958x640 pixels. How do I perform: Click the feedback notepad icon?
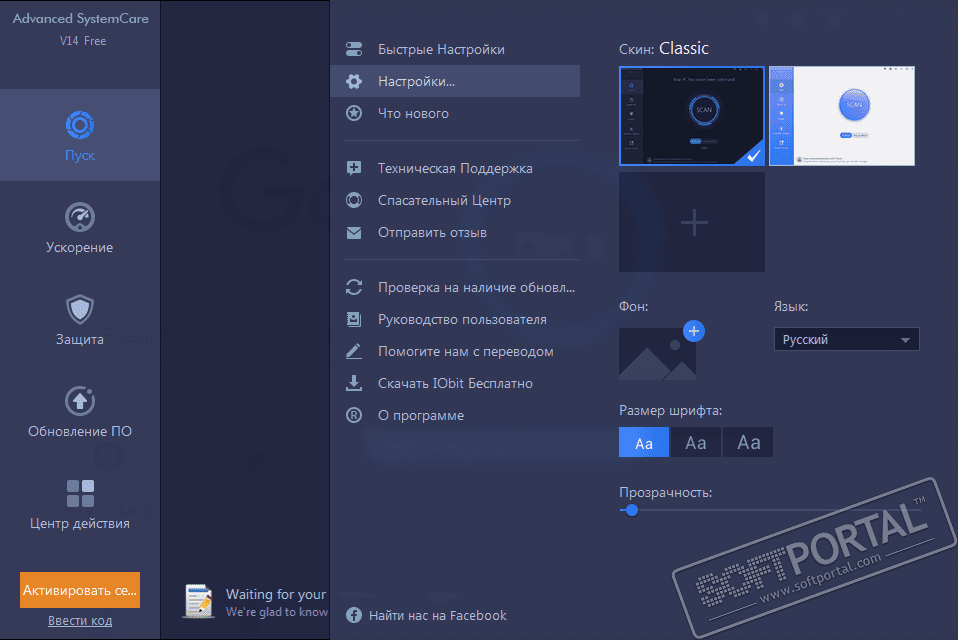click(199, 601)
